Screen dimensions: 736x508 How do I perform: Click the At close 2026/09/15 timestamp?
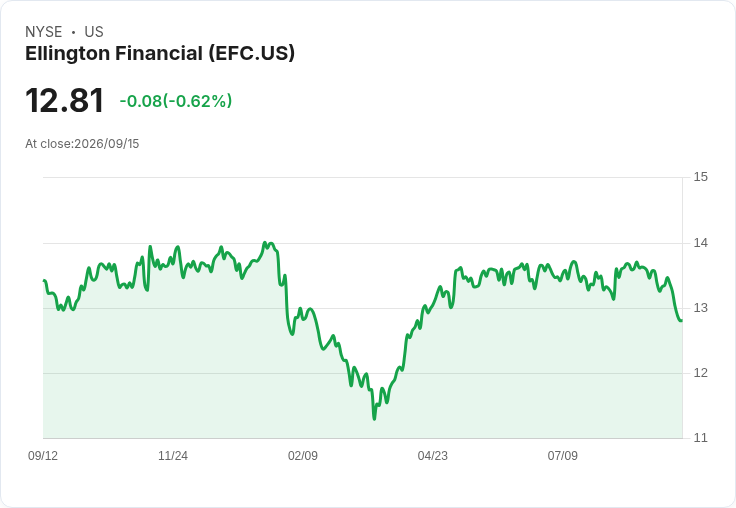coord(82,144)
